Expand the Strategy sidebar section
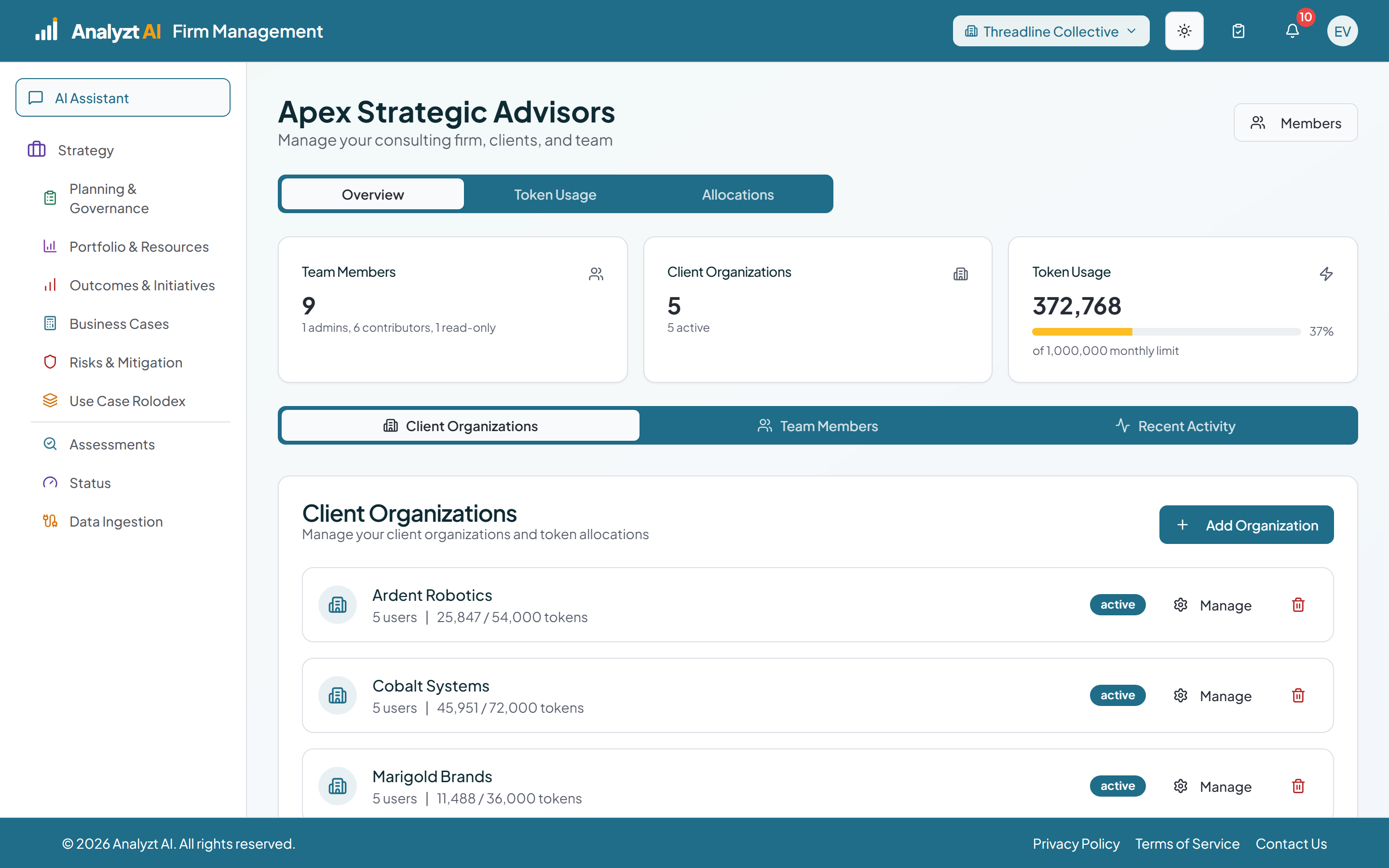 (86, 150)
